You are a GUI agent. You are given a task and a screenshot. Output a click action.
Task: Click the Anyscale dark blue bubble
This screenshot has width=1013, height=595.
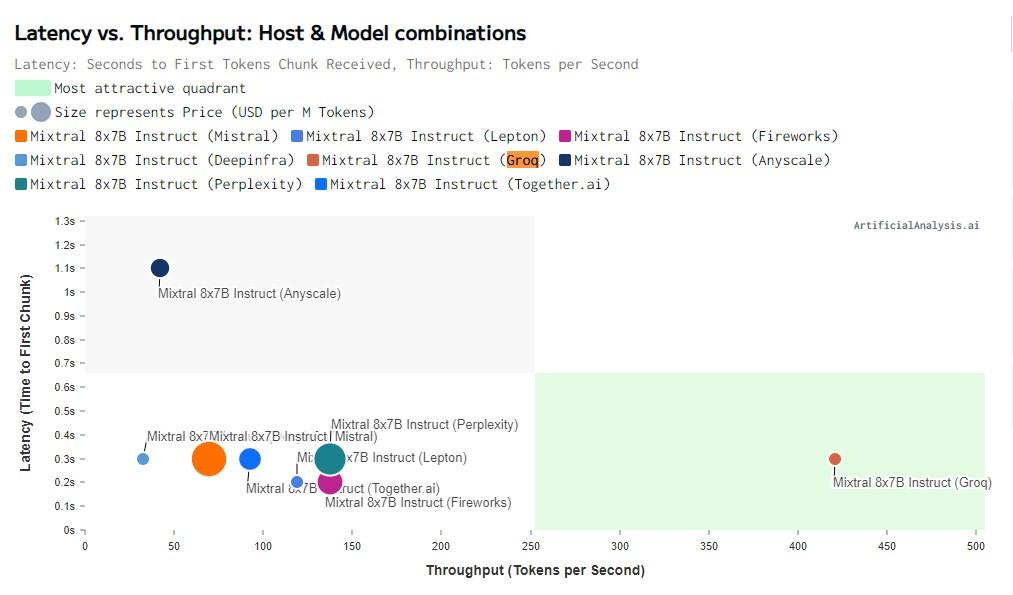pyautogui.click(x=160, y=268)
